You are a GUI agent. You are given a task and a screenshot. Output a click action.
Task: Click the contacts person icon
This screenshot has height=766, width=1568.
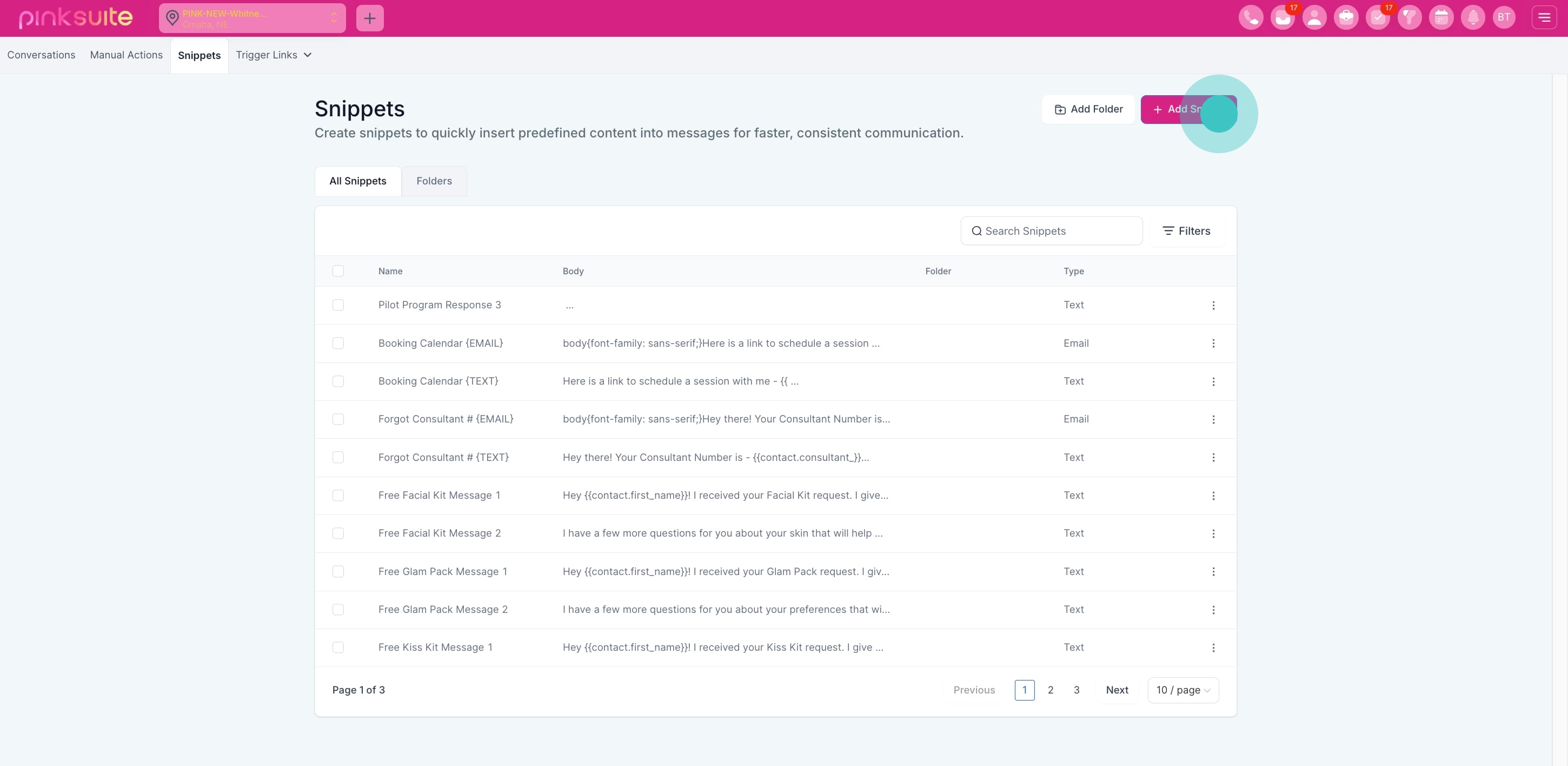[x=1314, y=18]
